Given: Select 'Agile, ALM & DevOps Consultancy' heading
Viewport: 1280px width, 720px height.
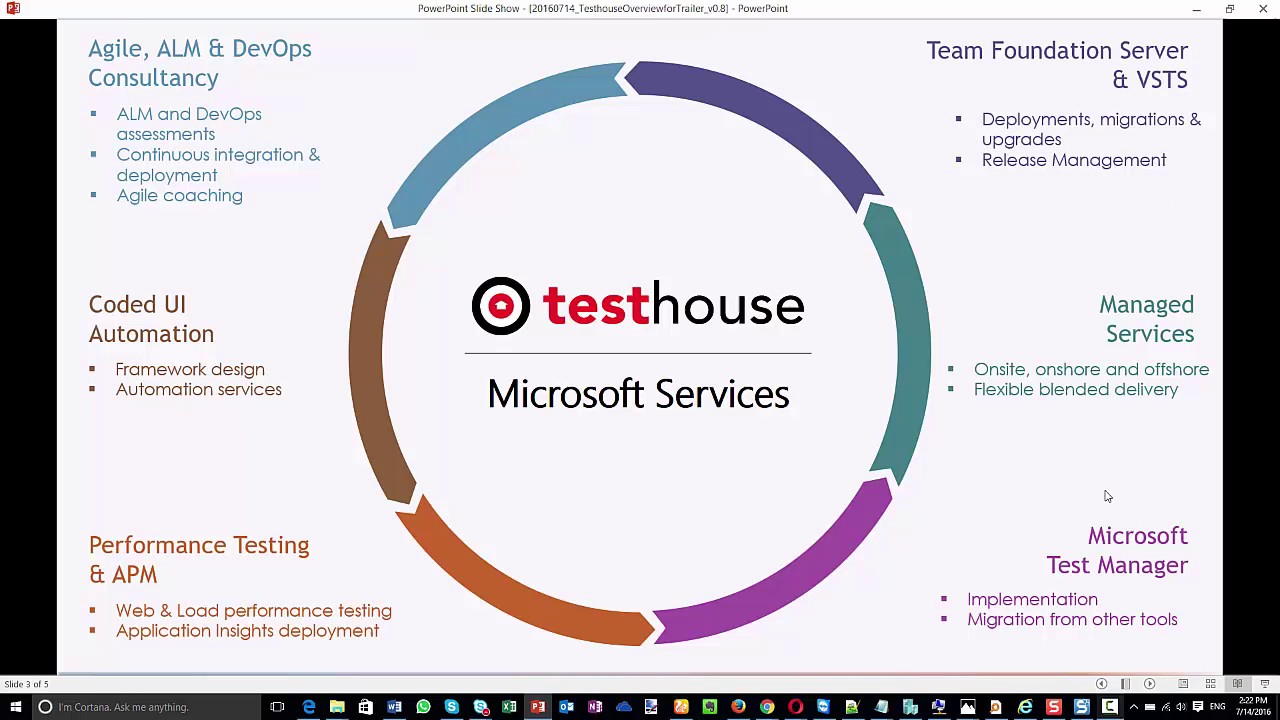Looking at the screenshot, I should [x=200, y=63].
